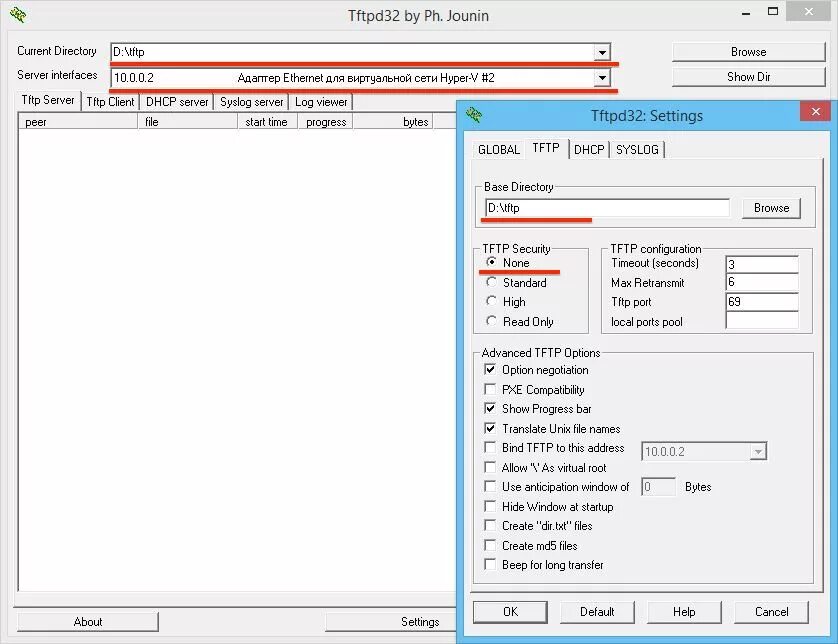Switch to GLOBAL settings tab
This screenshot has height=644, width=838.
tap(499, 150)
